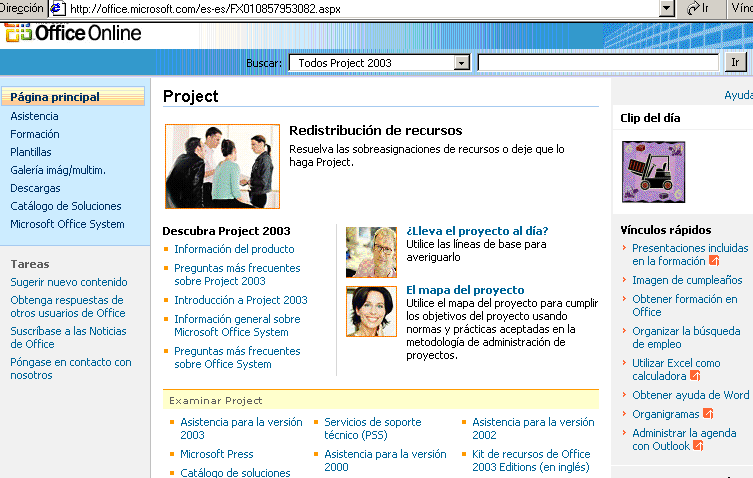
Task: Click the Internet Explorer page icon in address bar
Action: (x=58, y=8)
